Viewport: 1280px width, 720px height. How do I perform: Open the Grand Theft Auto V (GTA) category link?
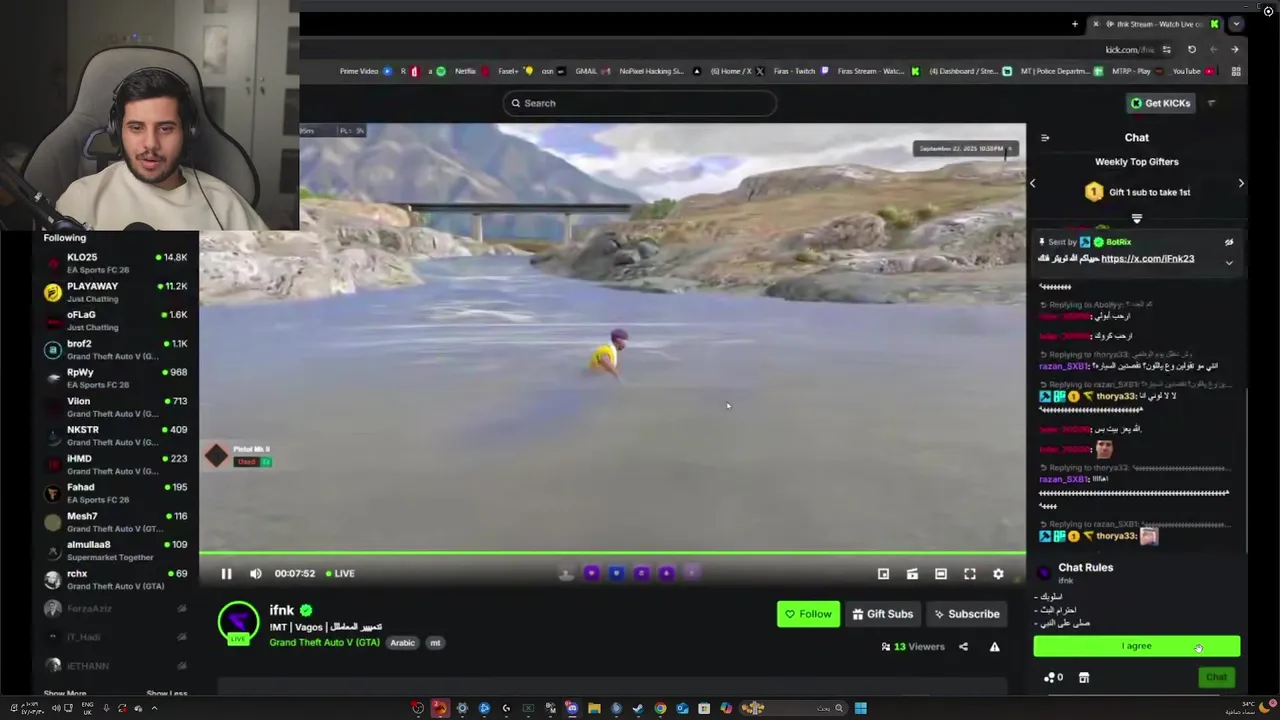(x=324, y=642)
